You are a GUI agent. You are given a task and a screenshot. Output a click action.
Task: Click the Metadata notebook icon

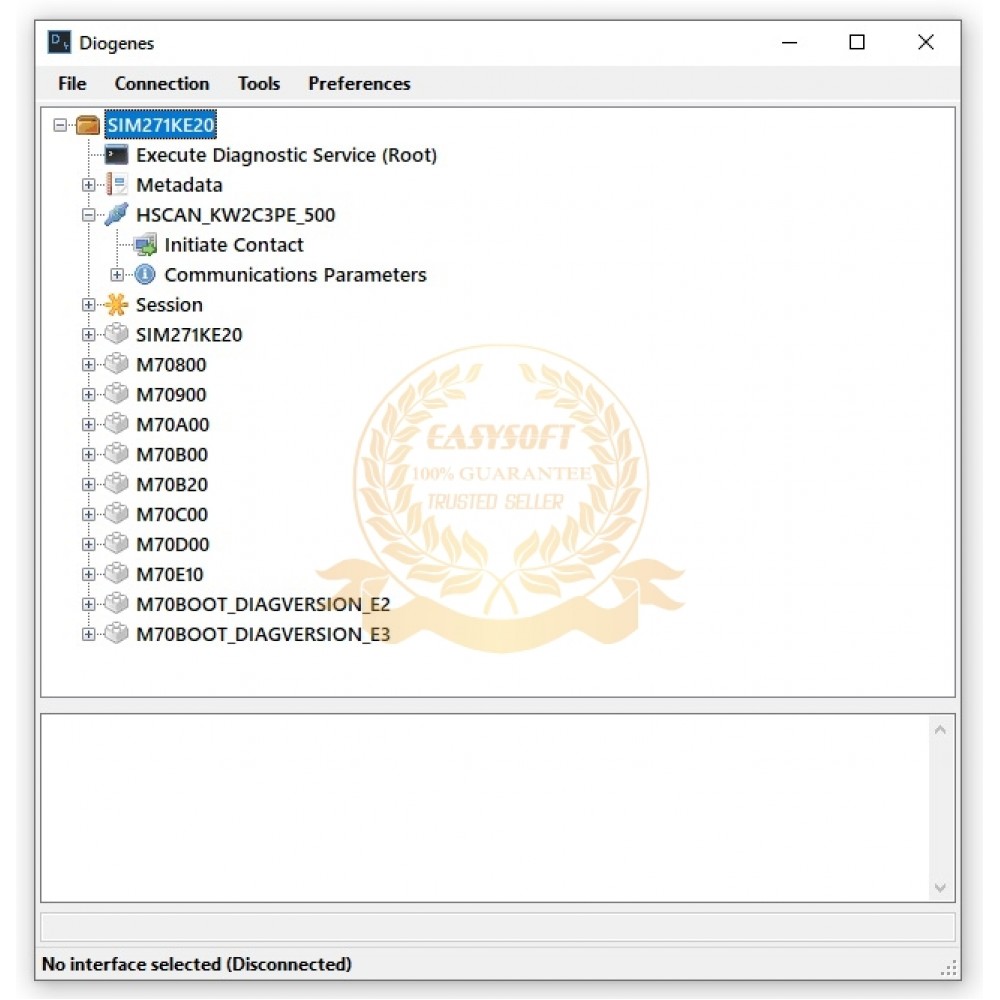click(117, 186)
